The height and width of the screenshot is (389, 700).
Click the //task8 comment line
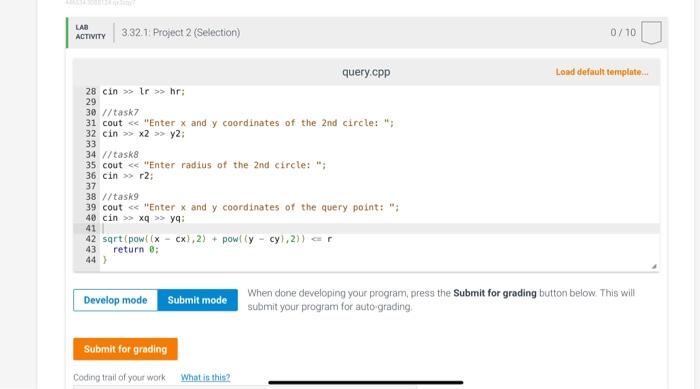(121, 155)
